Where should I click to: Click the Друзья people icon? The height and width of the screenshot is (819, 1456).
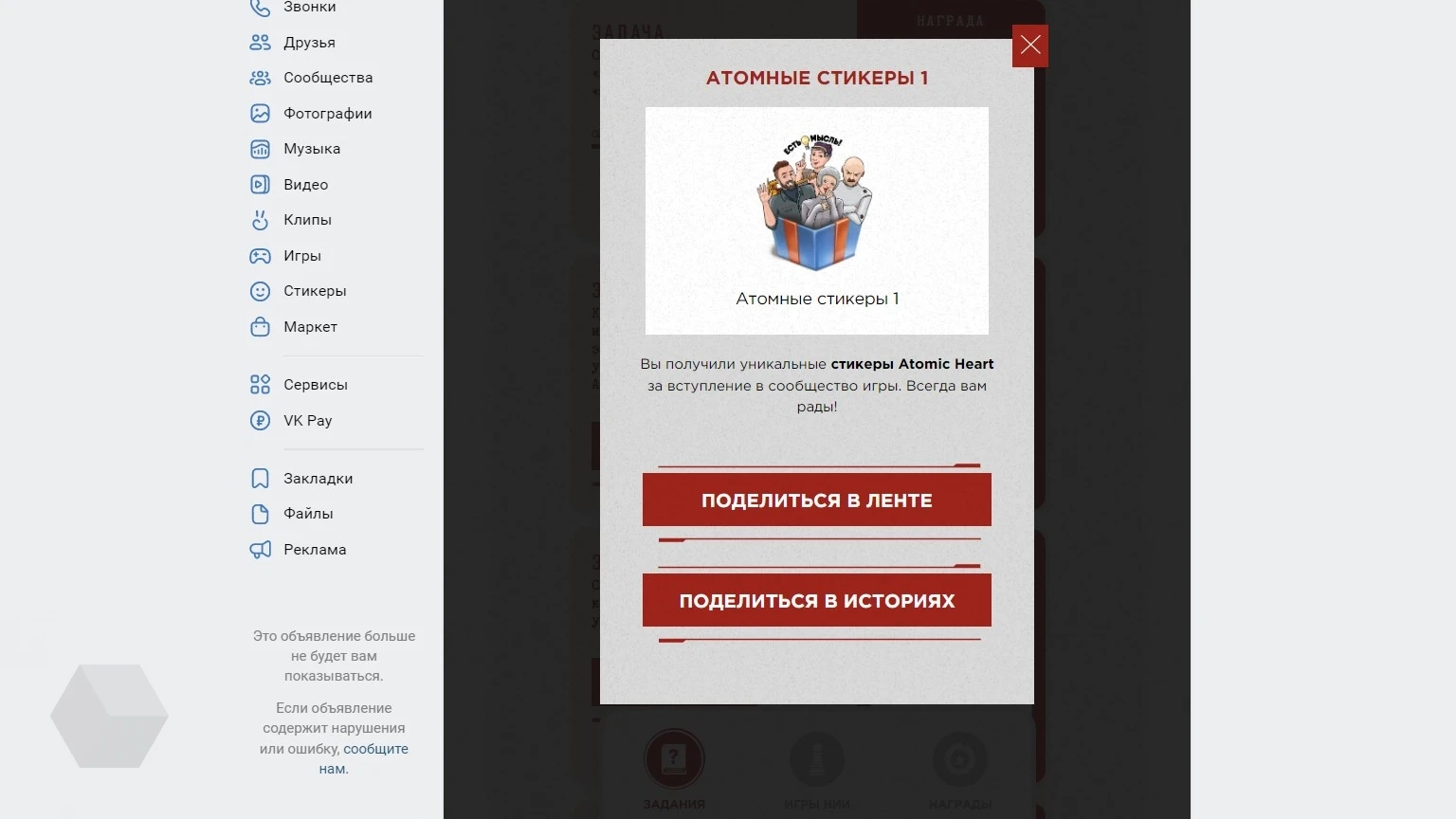pyautogui.click(x=260, y=43)
